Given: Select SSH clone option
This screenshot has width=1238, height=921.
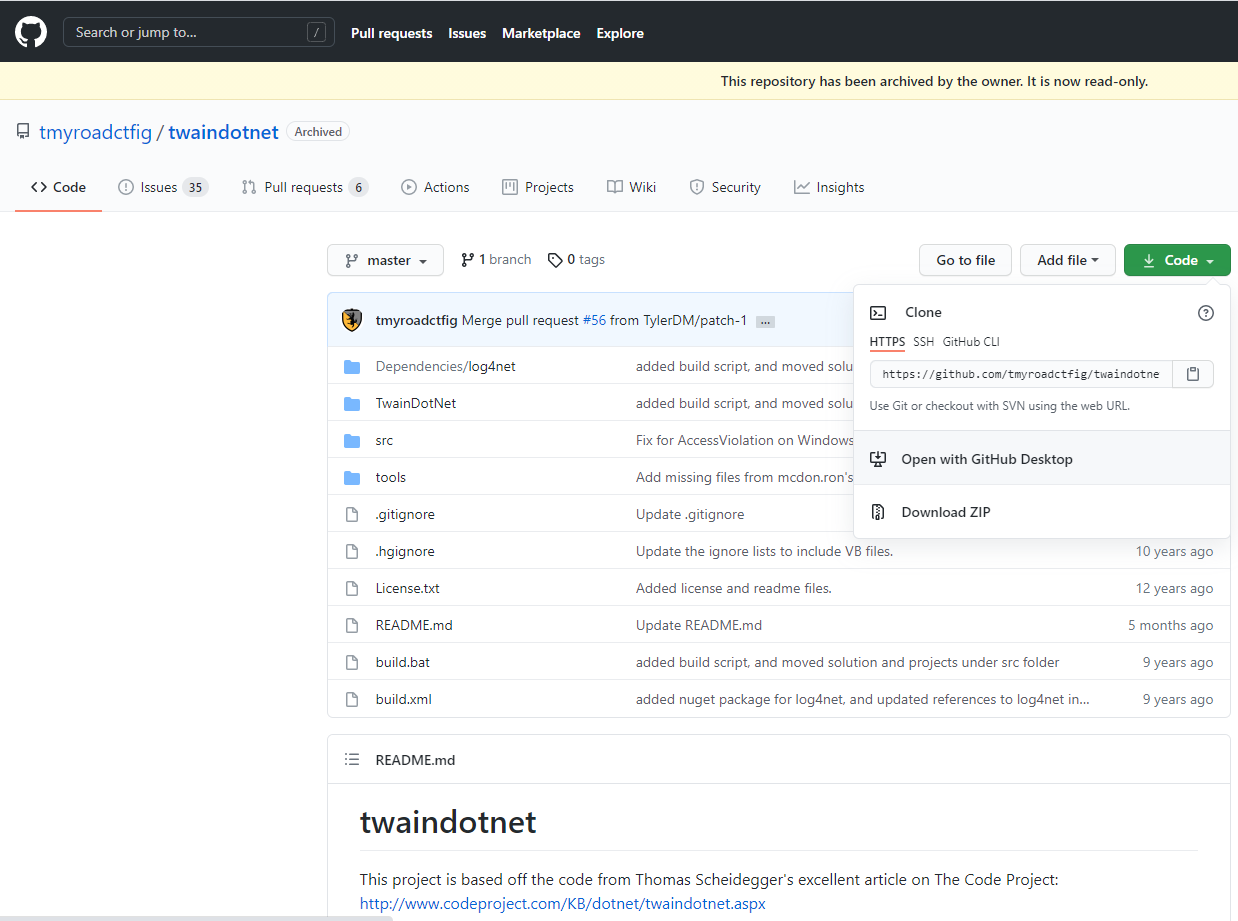Looking at the screenshot, I should tap(923, 342).
